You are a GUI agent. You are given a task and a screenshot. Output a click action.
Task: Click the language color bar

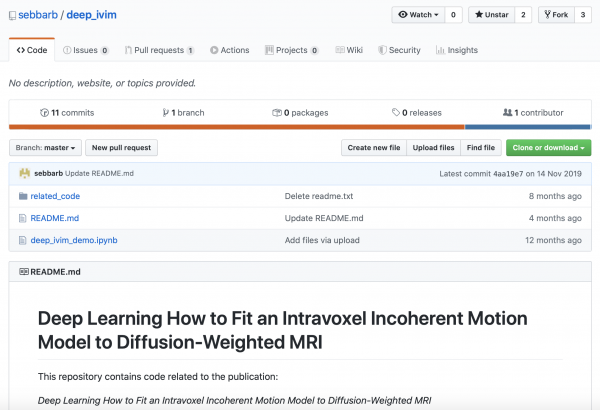click(x=300, y=127)
